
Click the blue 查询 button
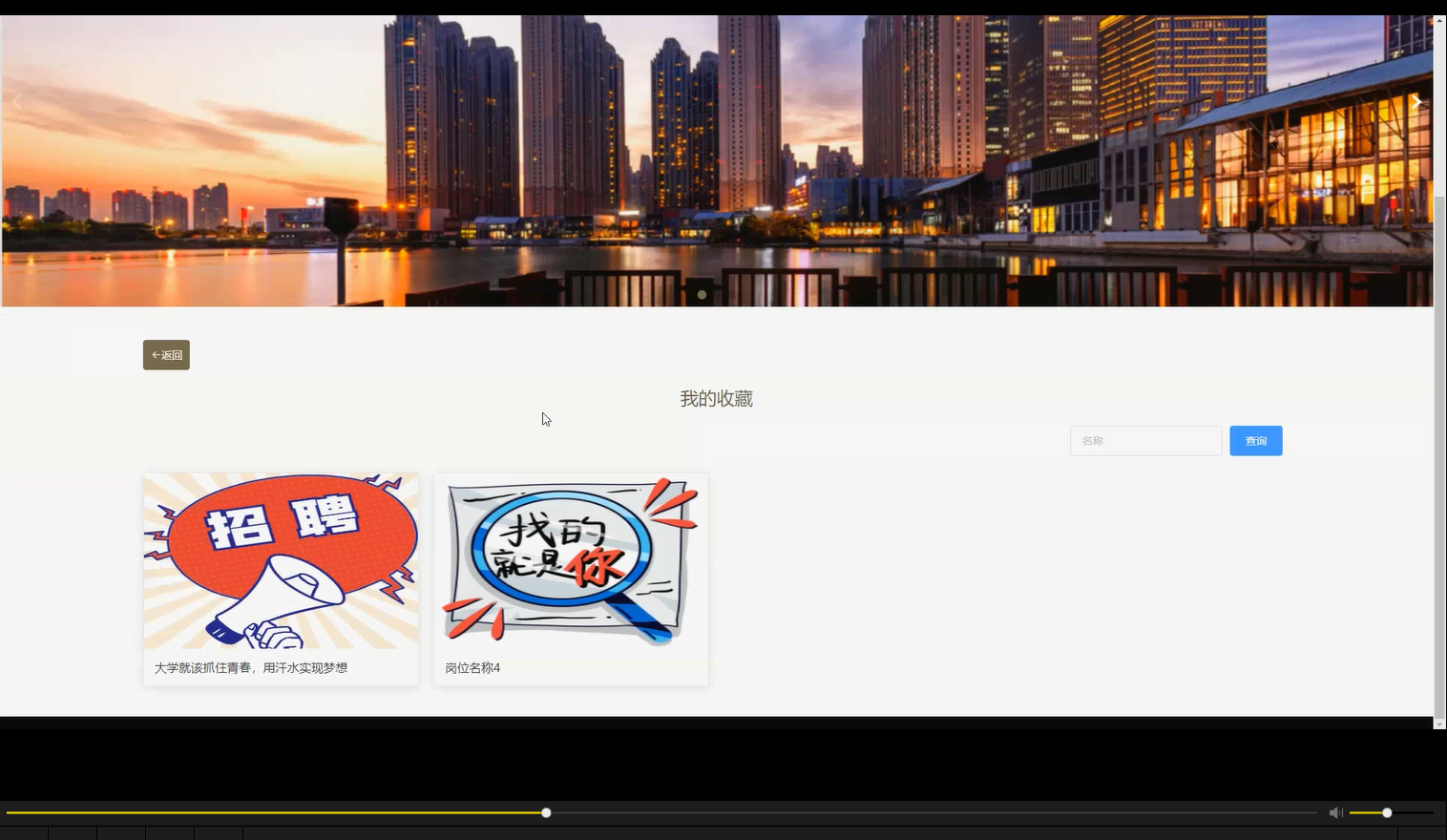click(1255, 441)
